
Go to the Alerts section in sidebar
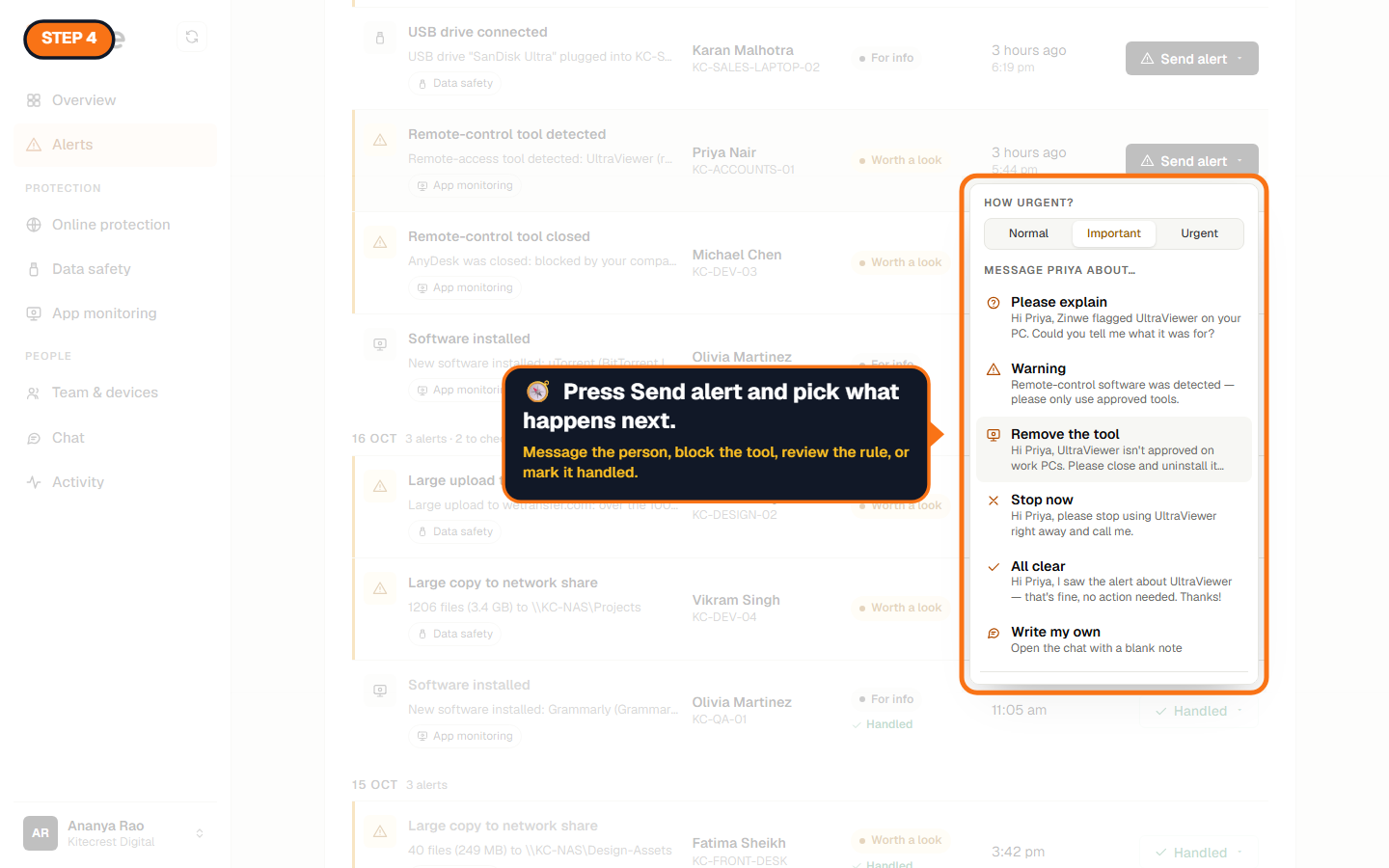tap(116, 145)
